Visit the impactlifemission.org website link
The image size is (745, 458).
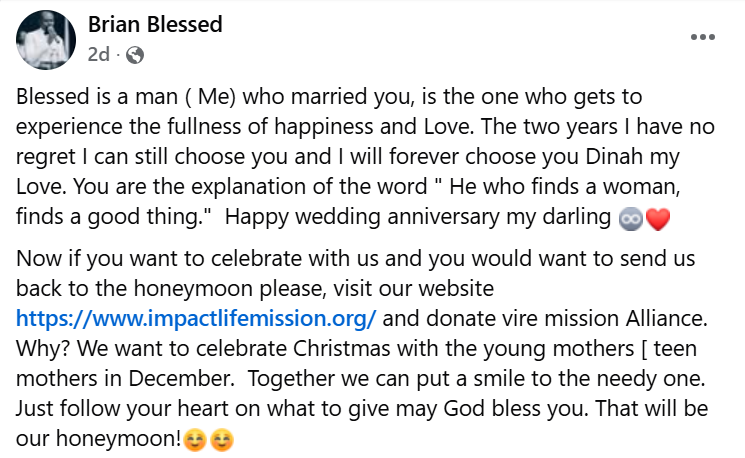(196, 320)
